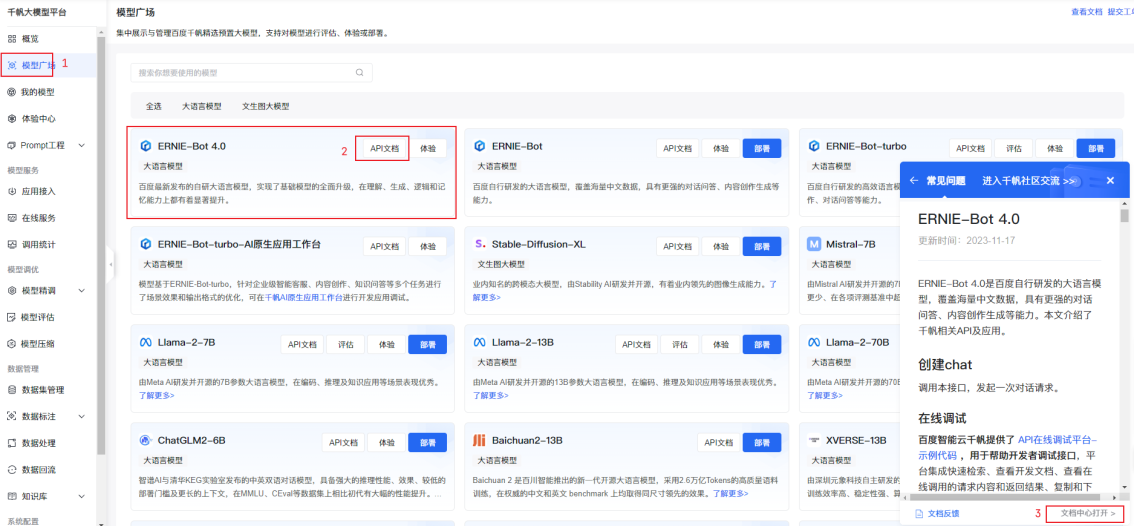1134x526 pixels.
Task: Open 数据回流 in sidebar
Action: (38, 470)
